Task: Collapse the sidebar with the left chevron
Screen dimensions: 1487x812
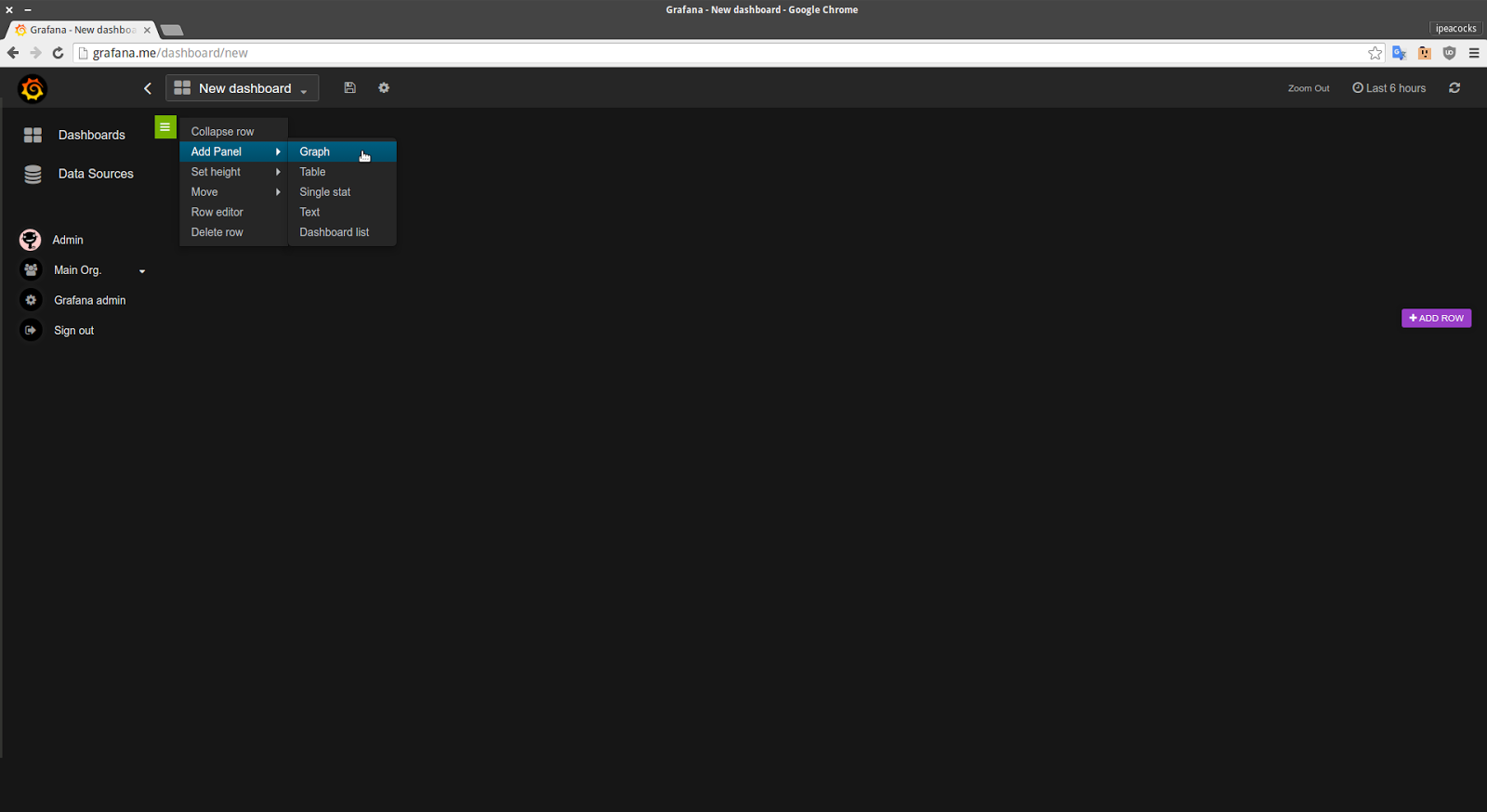Action: 148,88
